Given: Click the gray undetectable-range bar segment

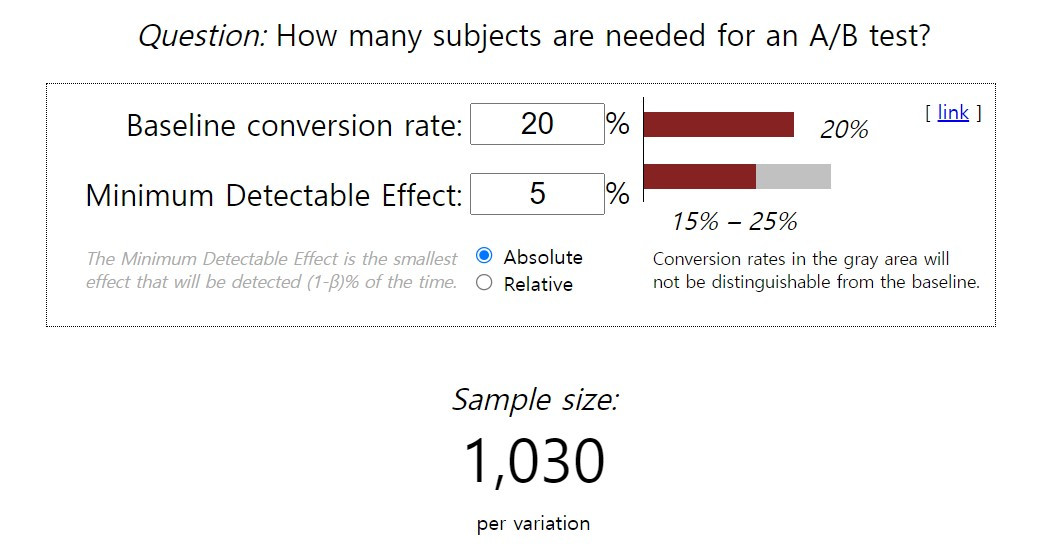Looking at the screenshot, I should point(793,177).
